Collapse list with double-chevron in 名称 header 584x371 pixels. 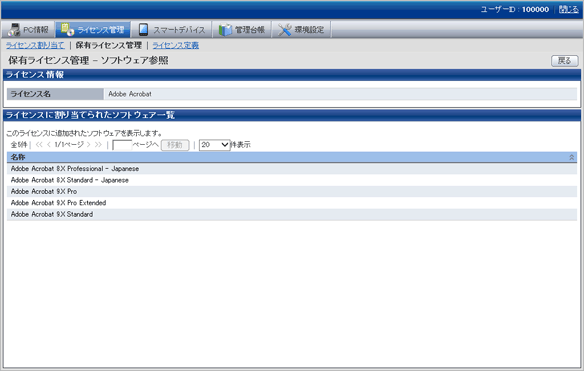tap(571, 158)
